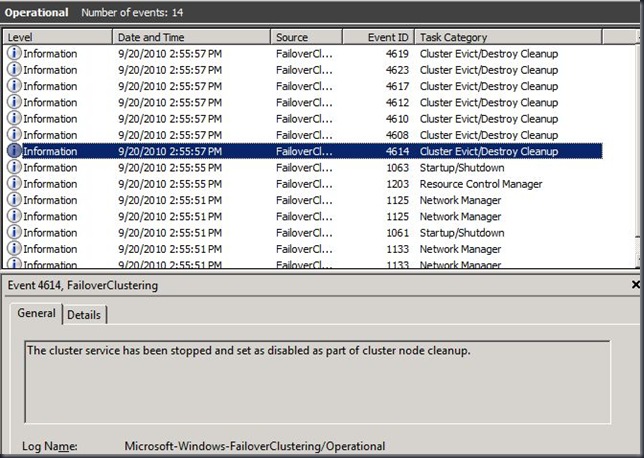Click info icon of event 4612 row
Image resolution: width=644 pixels, height=458 pixels.
14,102
